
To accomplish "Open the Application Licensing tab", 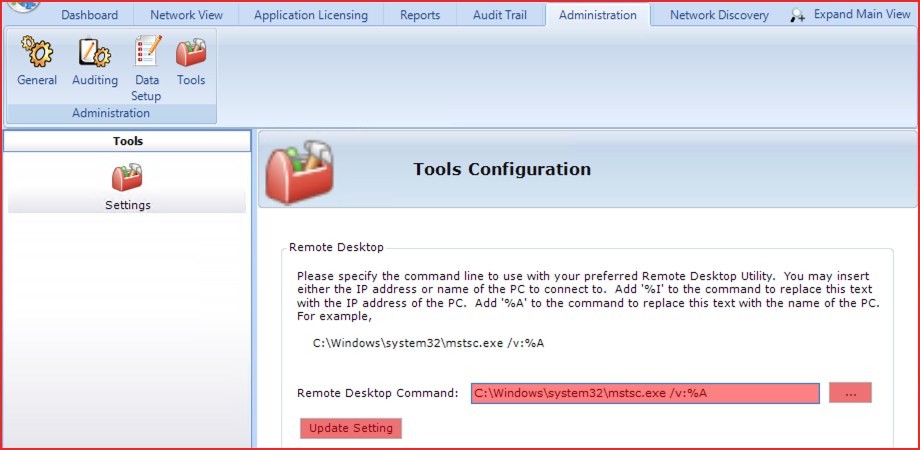I will coord(311,15).
